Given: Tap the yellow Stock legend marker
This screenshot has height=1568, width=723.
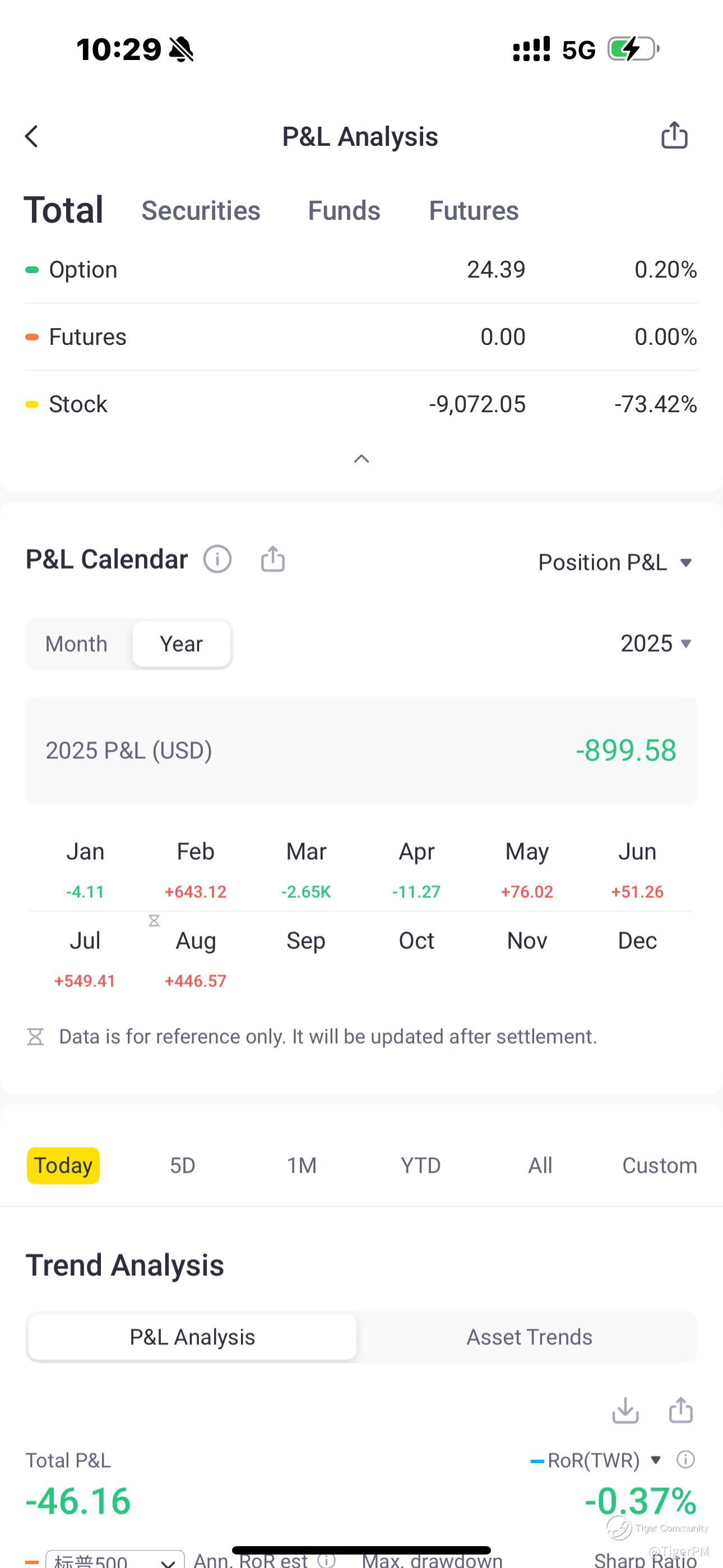Looking at the screenshot, I should pyautogui.click(x=31, y=404).
